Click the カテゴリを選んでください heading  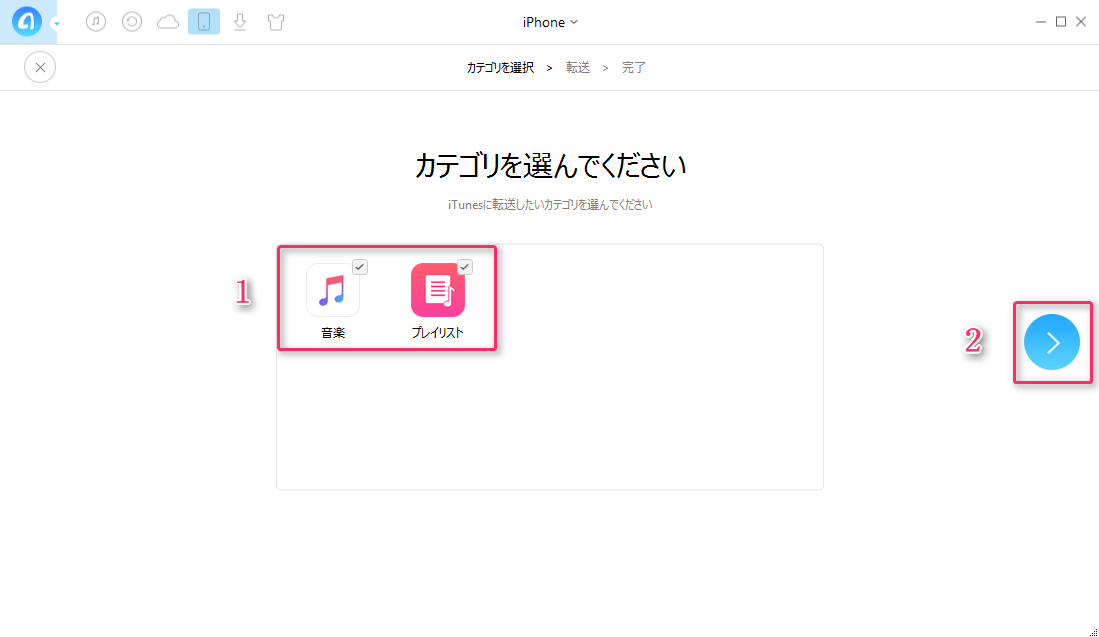tap(550, 166)
